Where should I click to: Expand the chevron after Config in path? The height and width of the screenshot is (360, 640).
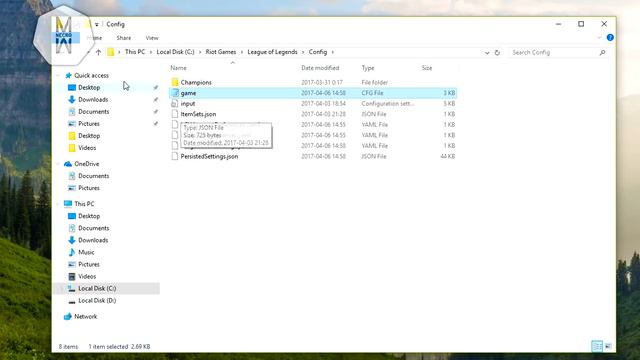pyautogui.click(x=333, y=52)
